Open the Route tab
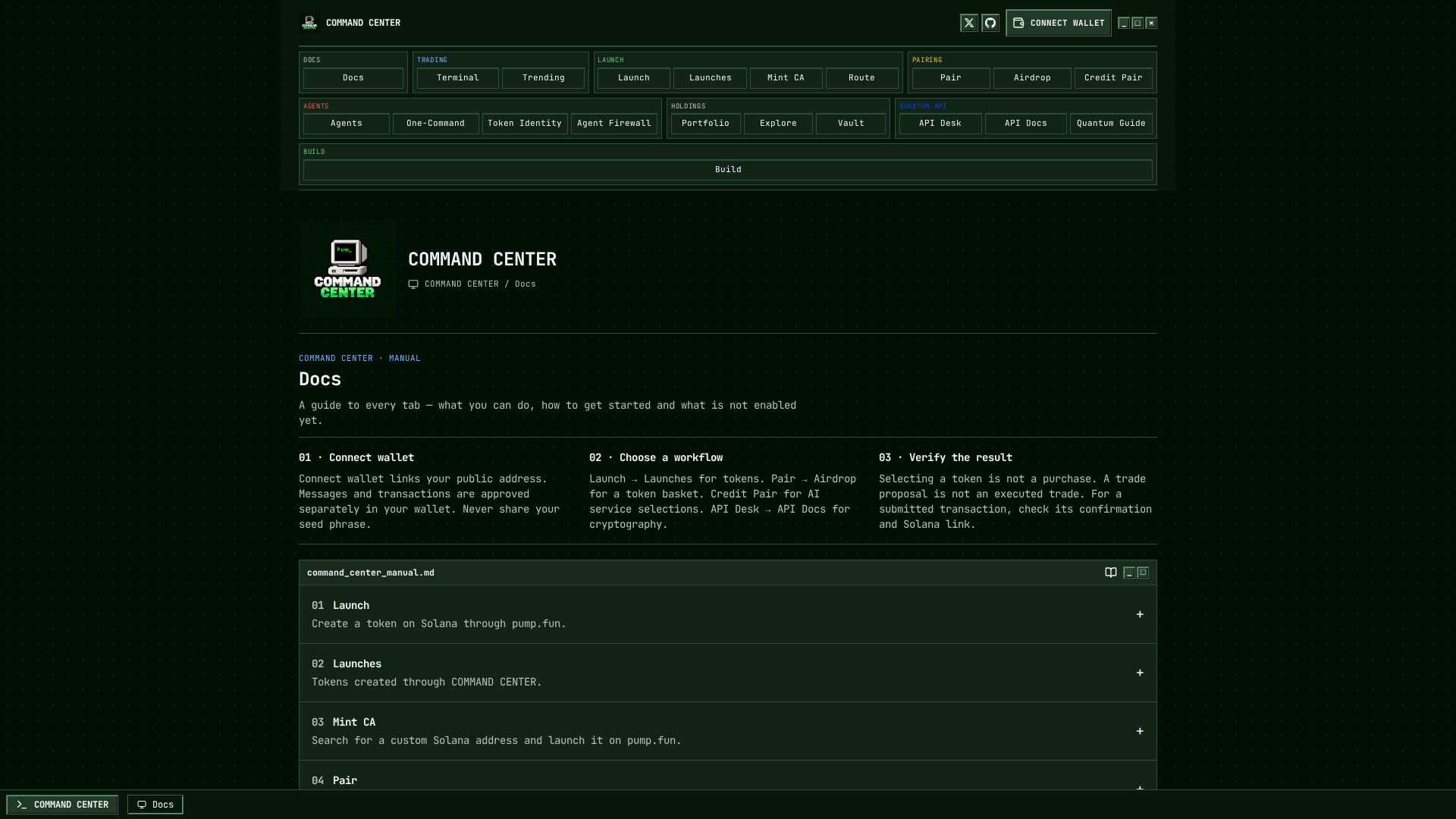Viewport: 1456px width, 819px height. tap(862, 78)
